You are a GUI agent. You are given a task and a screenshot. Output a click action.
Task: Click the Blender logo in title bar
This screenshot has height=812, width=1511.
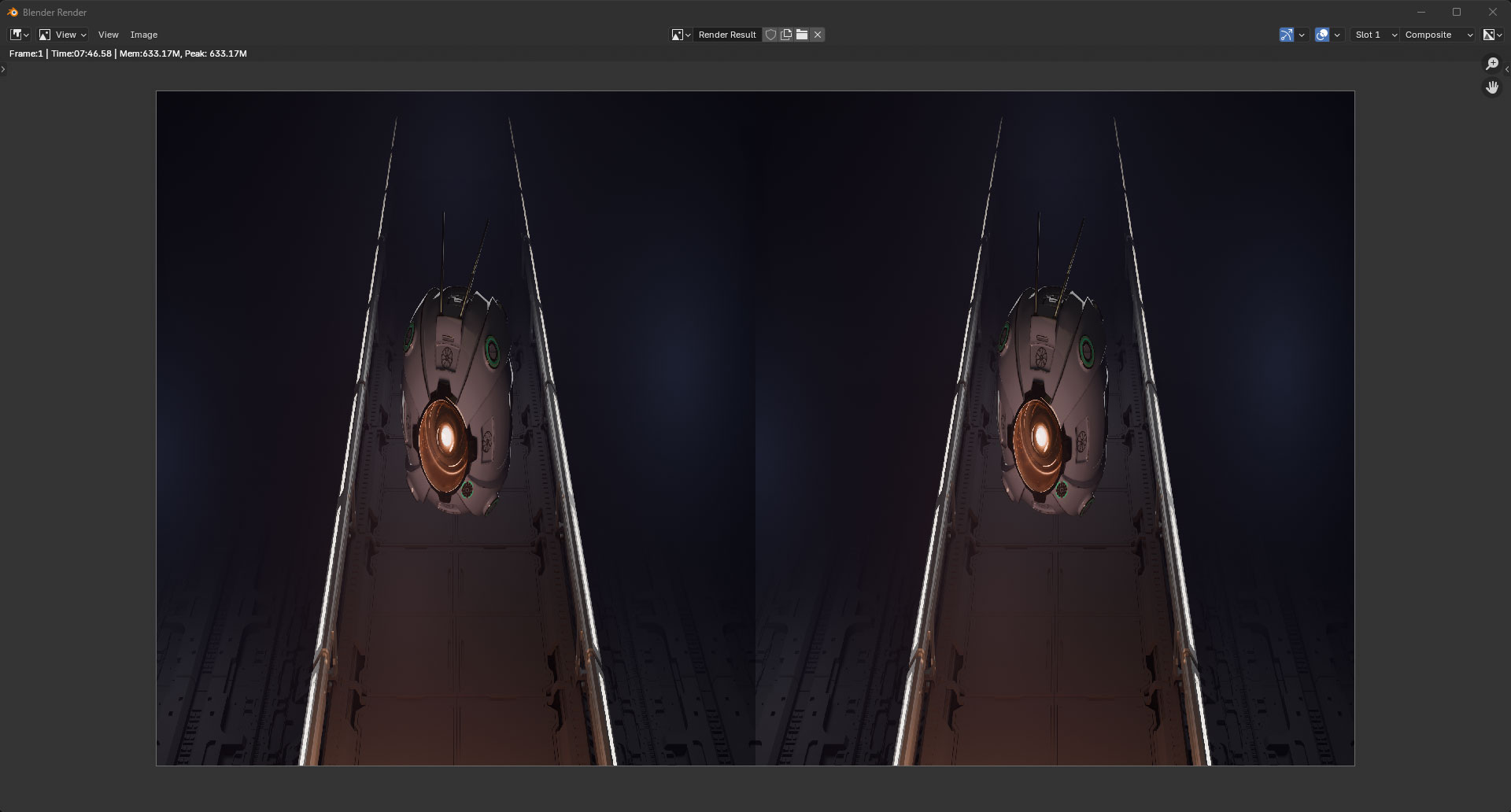tap(13, 12)
